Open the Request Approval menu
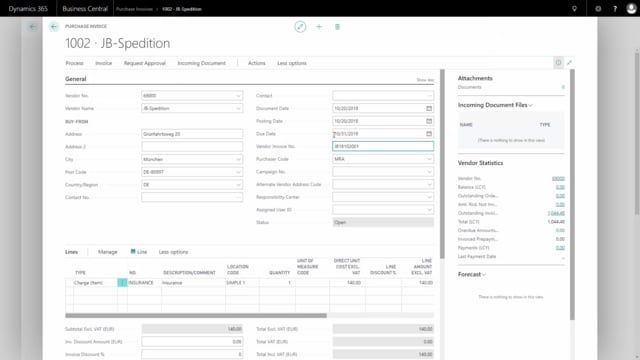640x360 pixels. 145,63
